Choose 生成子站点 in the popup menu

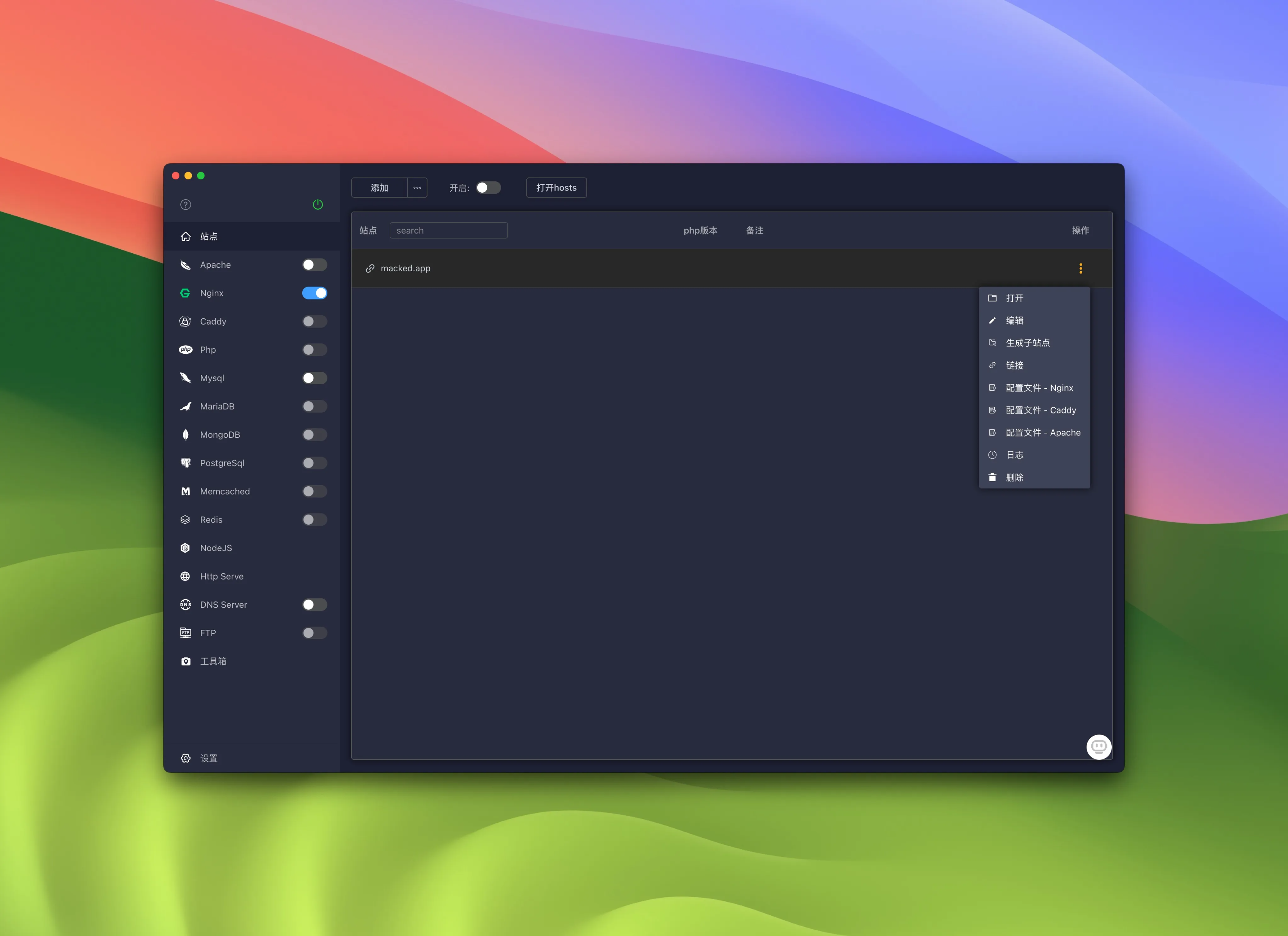[x=1027, y=343]
